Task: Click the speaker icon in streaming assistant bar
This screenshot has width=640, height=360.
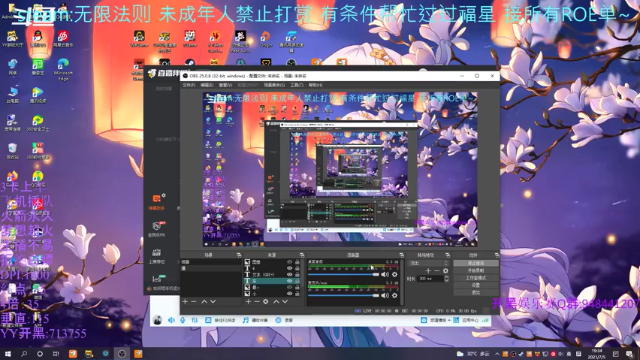Action: 171,320
